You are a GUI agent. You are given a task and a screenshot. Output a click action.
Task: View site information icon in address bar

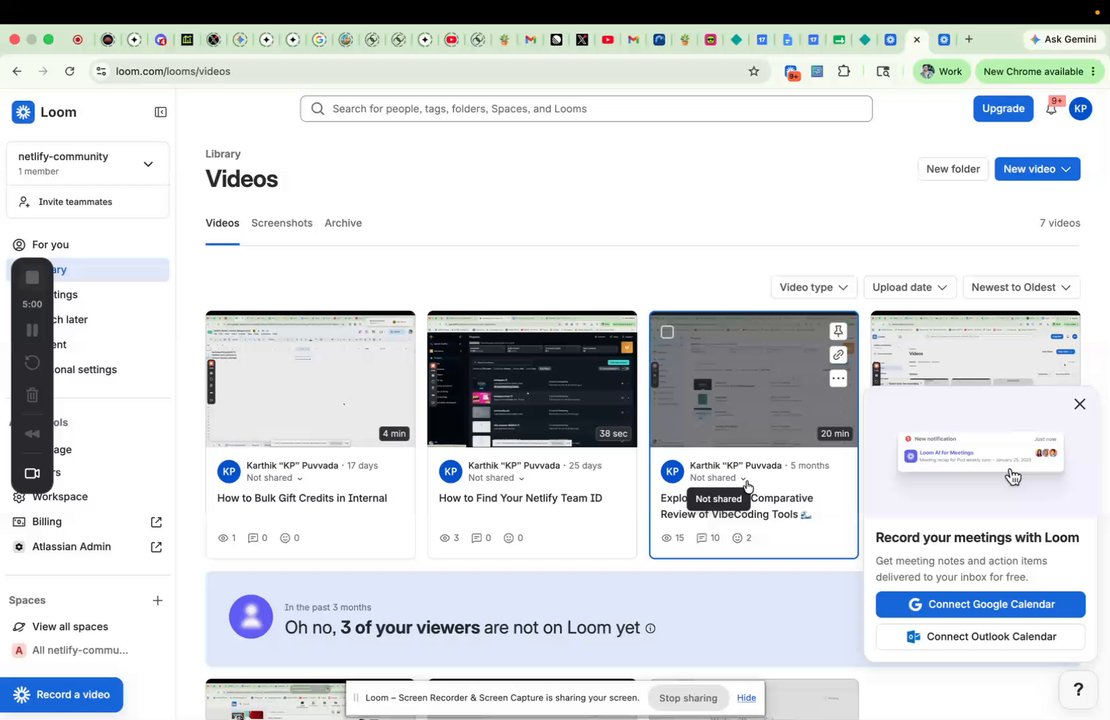coord(101,71)
